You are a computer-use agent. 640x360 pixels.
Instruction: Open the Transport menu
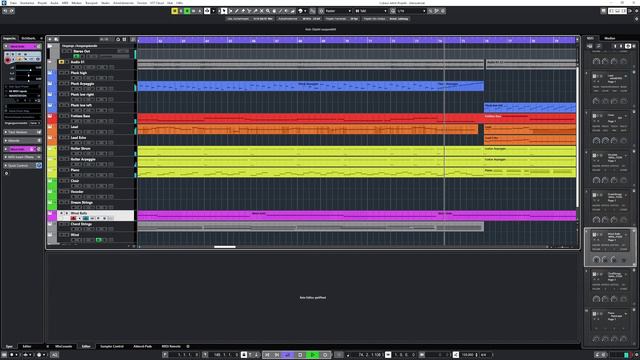coord(91,3)
